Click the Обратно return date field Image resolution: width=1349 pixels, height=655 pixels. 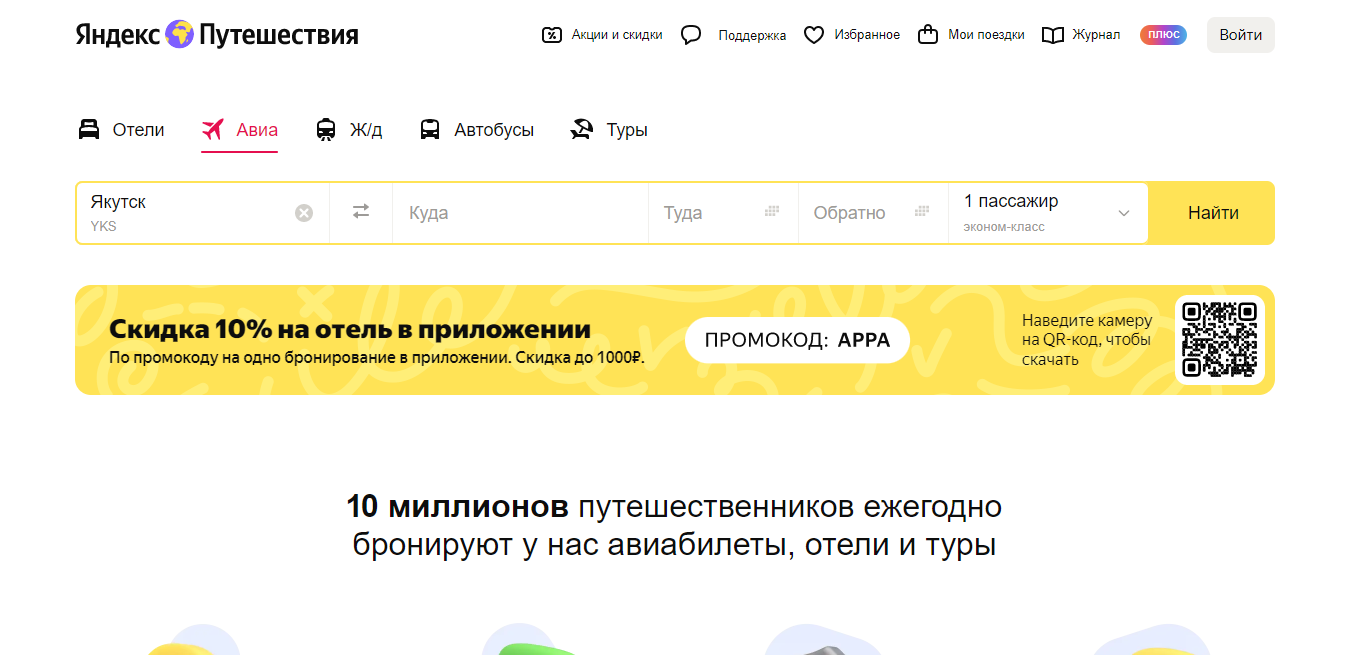(x=873, y=213)
